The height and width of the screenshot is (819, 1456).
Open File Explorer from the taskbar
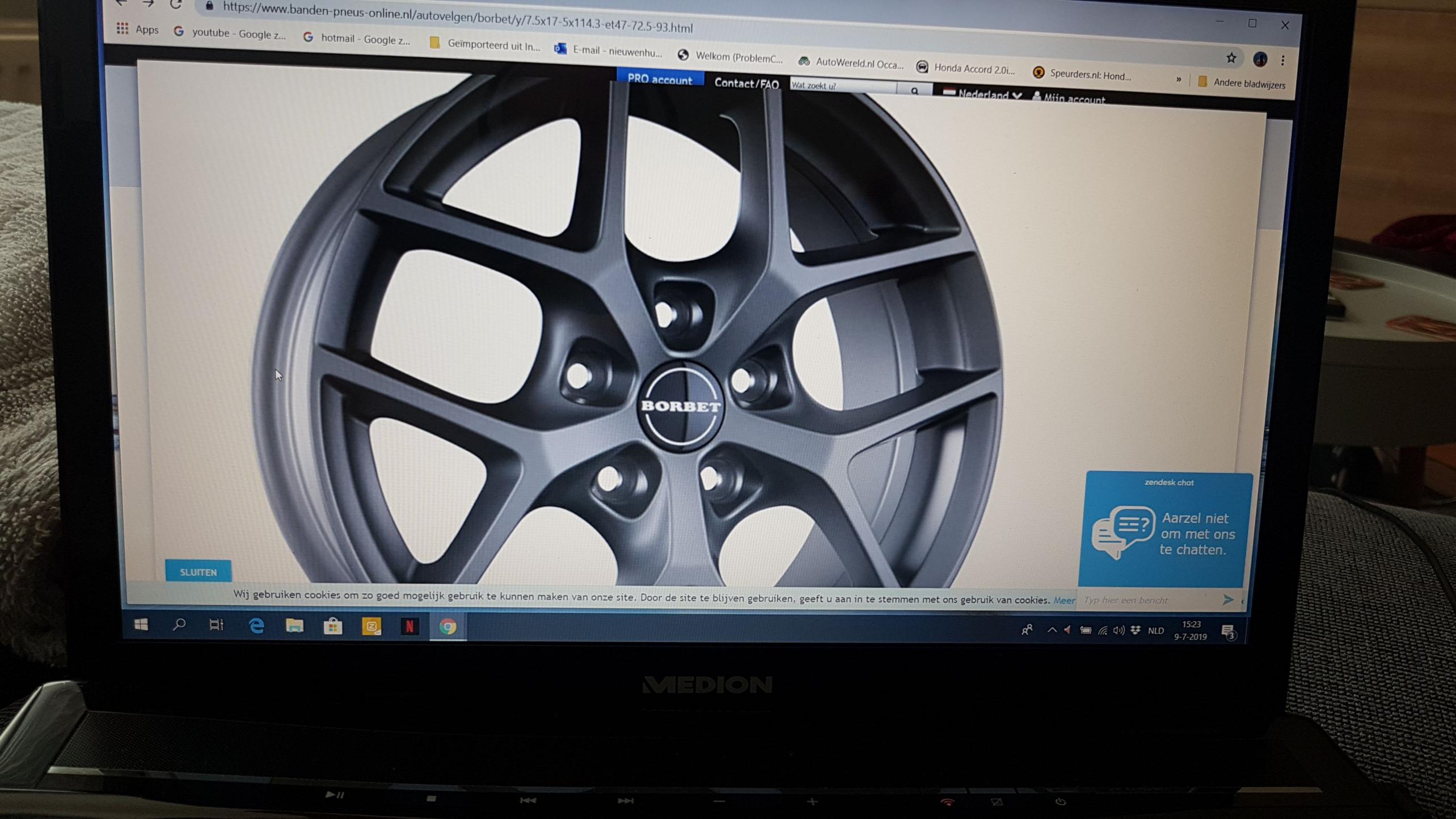coord(294,626)
